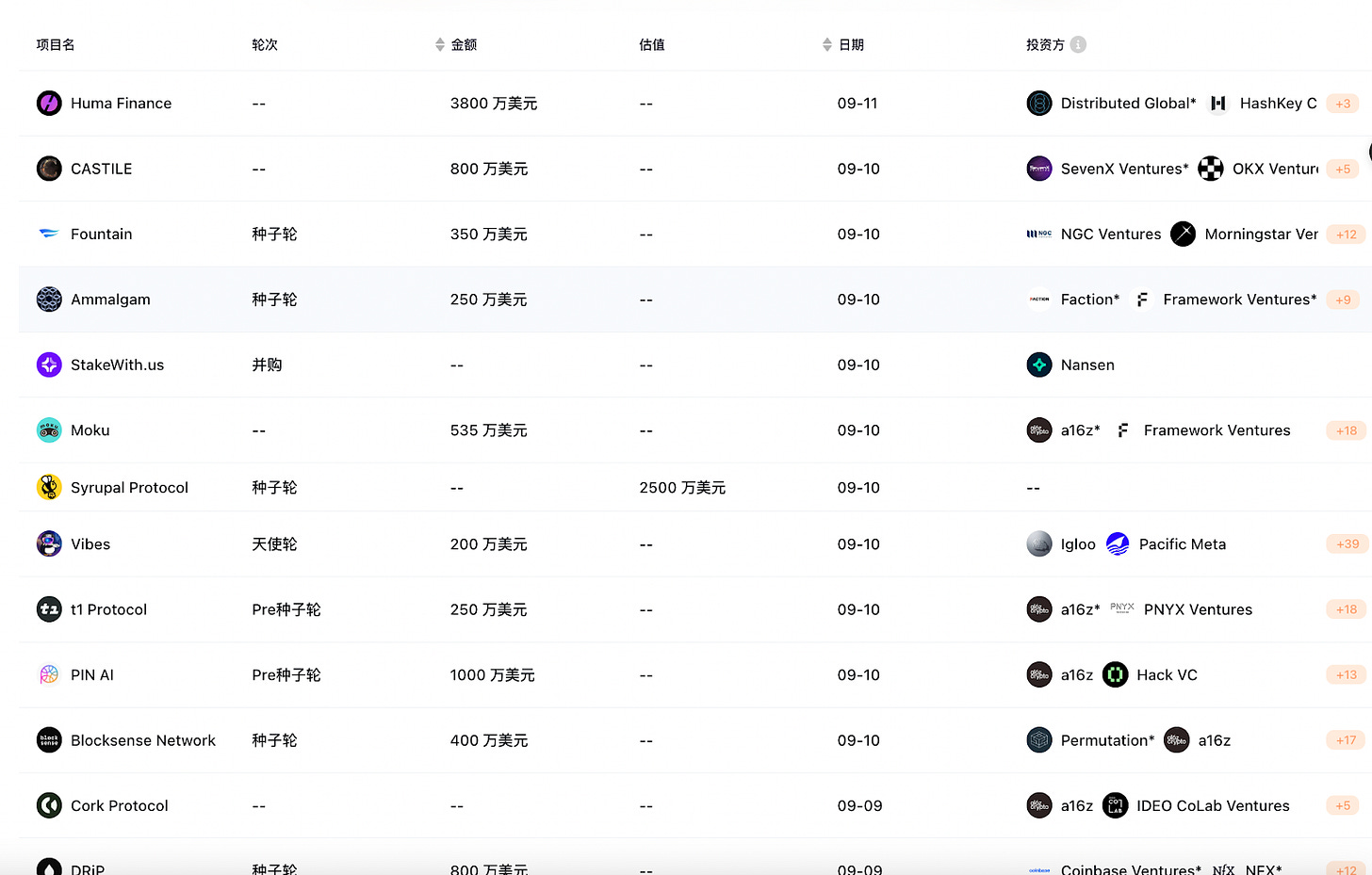Open the PNYX Ventures investor link

(x=1198, y=609)
